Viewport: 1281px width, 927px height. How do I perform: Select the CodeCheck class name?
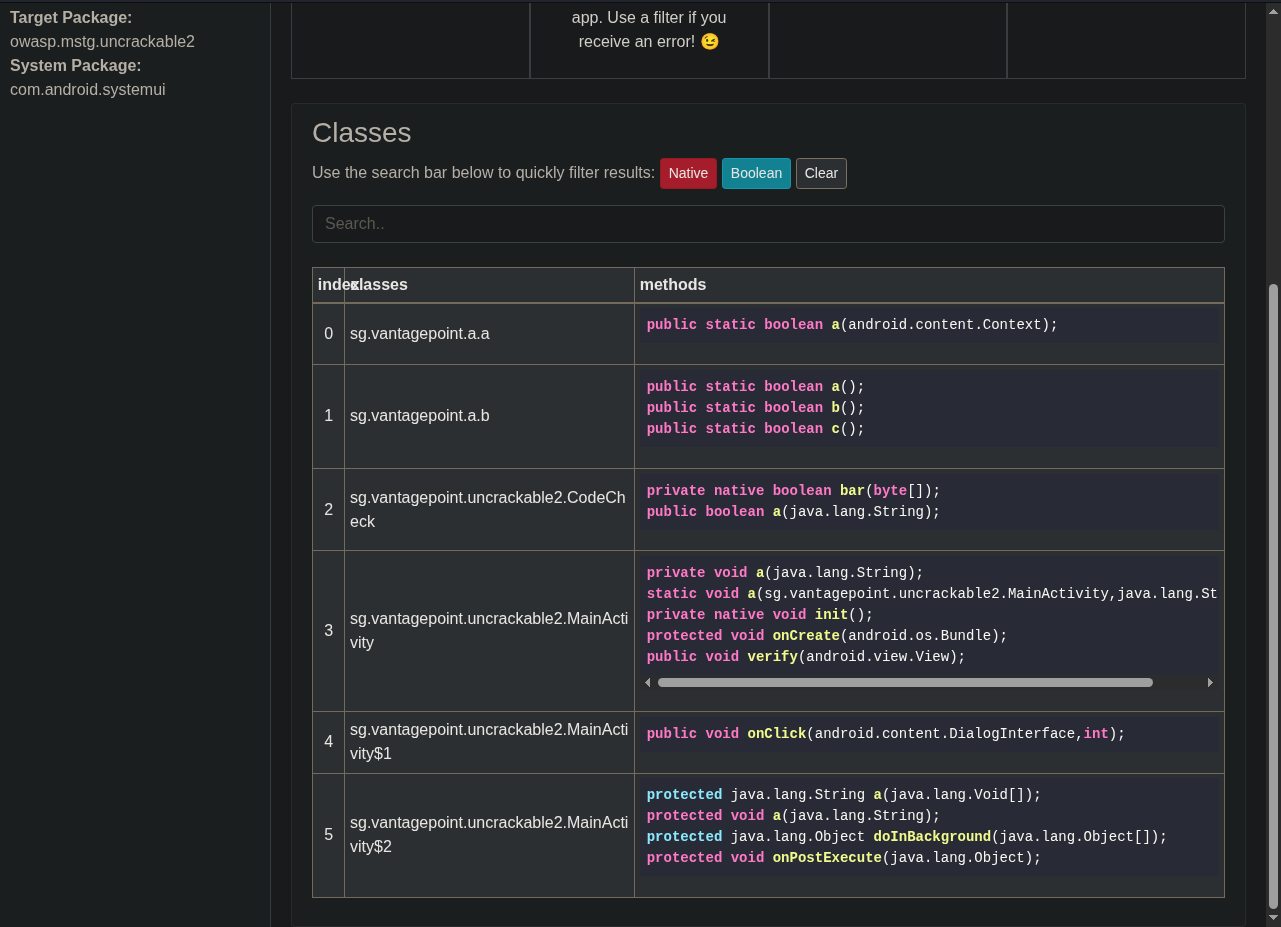pos(487,509)
